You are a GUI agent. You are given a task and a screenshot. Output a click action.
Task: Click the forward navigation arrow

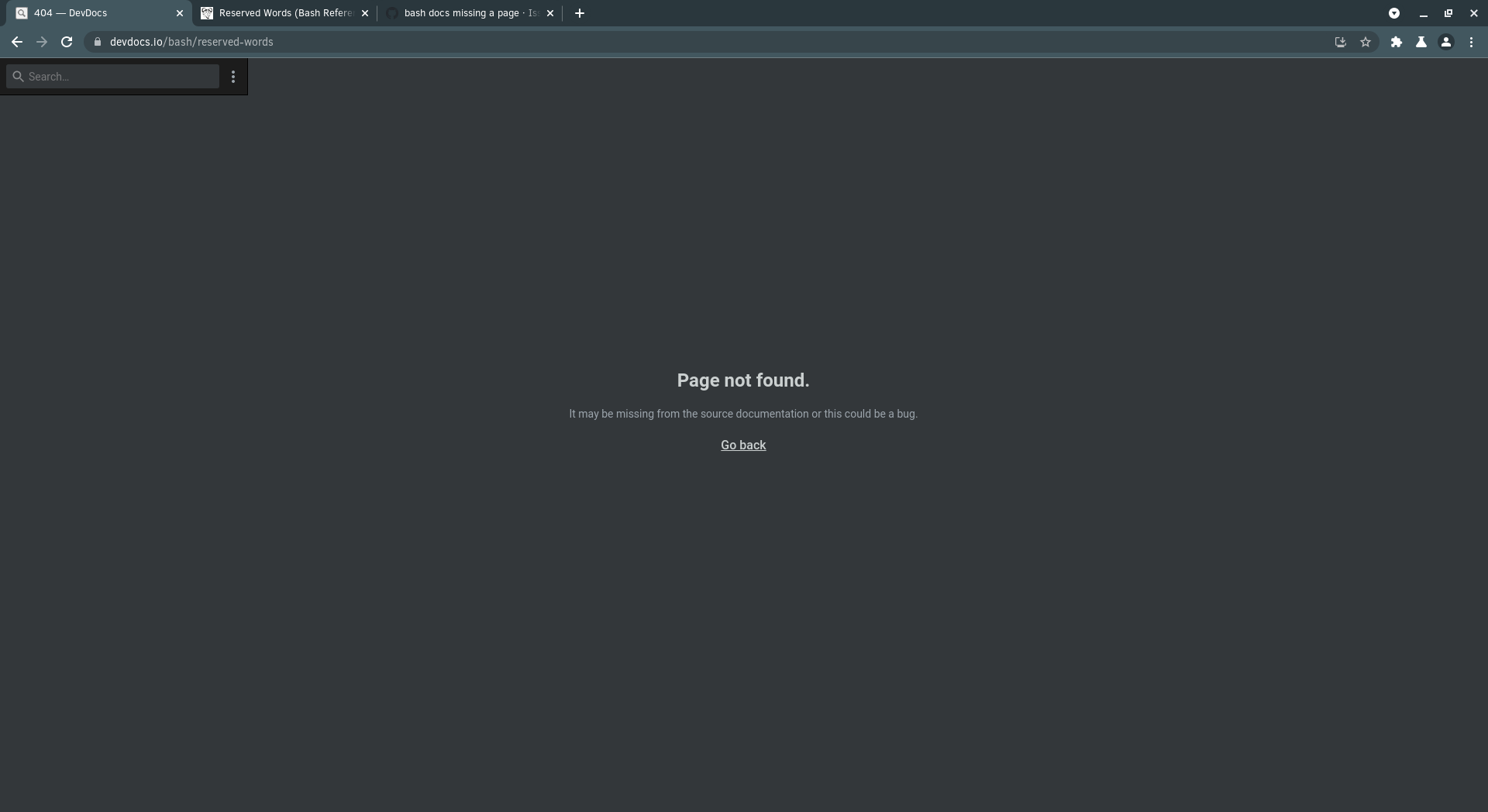tap(41, 42)
